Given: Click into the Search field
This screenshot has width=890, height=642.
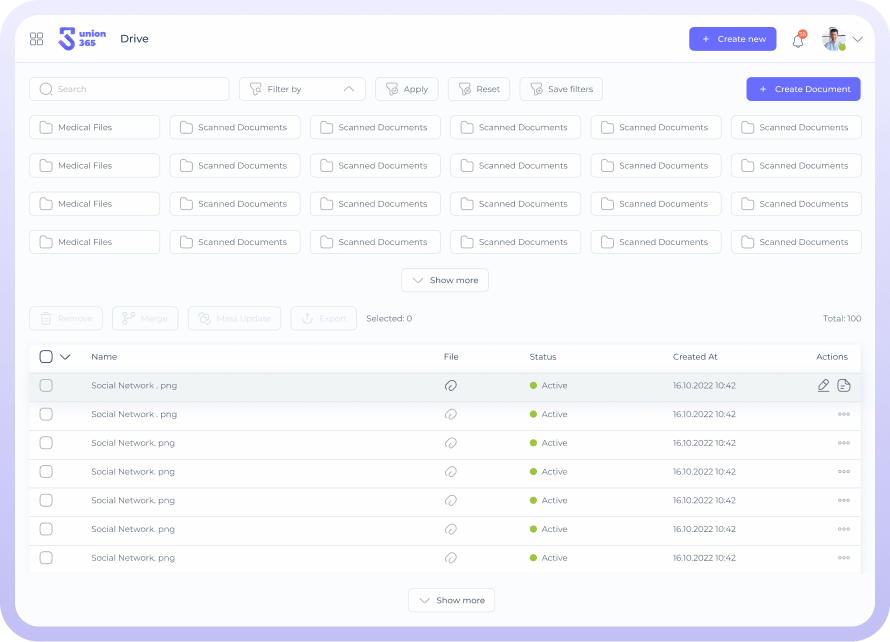Looking at the screenshot, I should (129, 89).
